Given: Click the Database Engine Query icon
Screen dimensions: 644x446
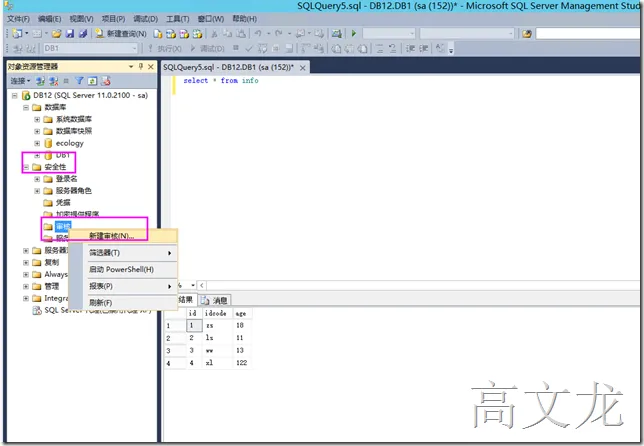Looking at the screenshot, I should pyautogui.click(x=157, y=34).
